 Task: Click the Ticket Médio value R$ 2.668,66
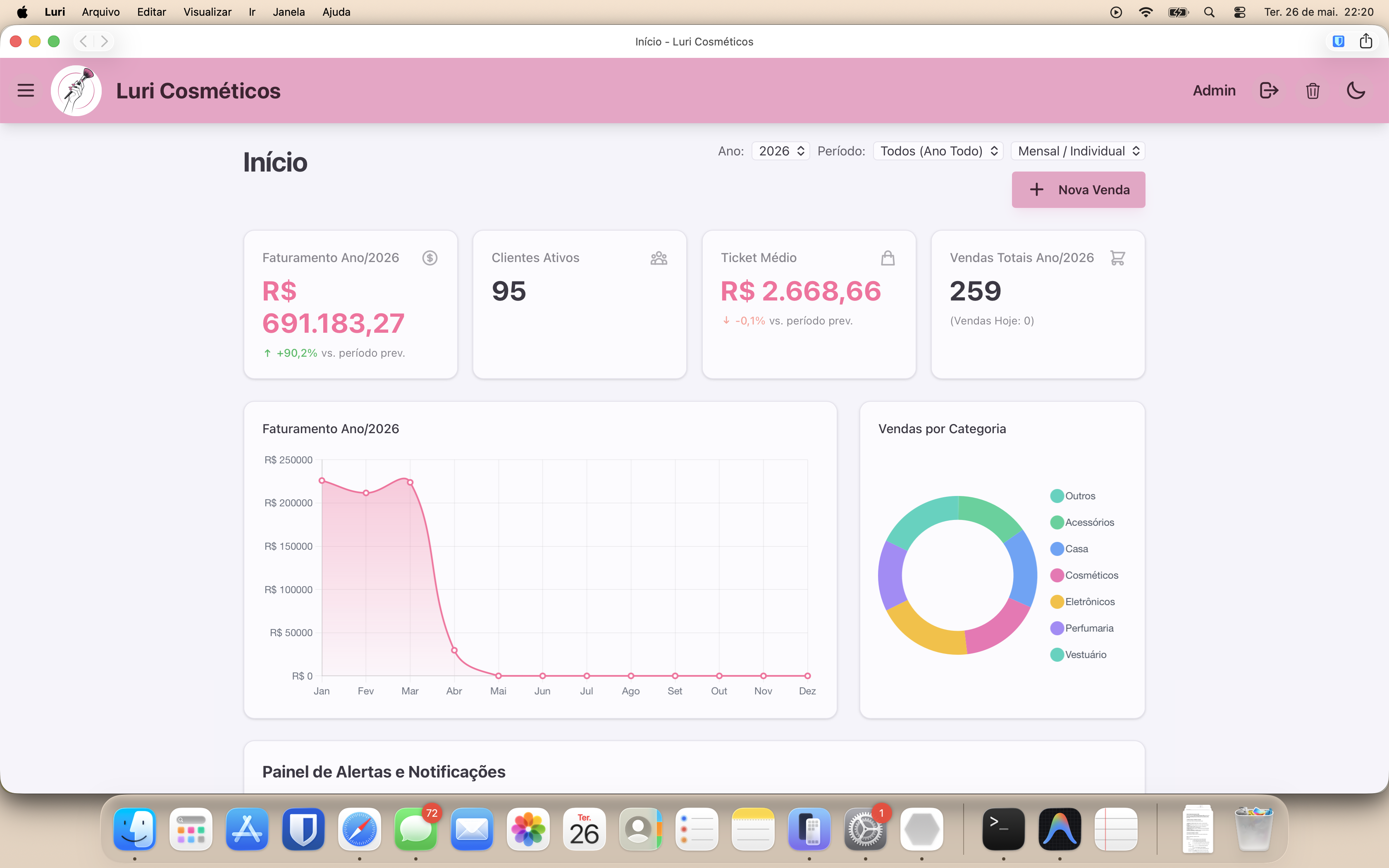[801, 291]
